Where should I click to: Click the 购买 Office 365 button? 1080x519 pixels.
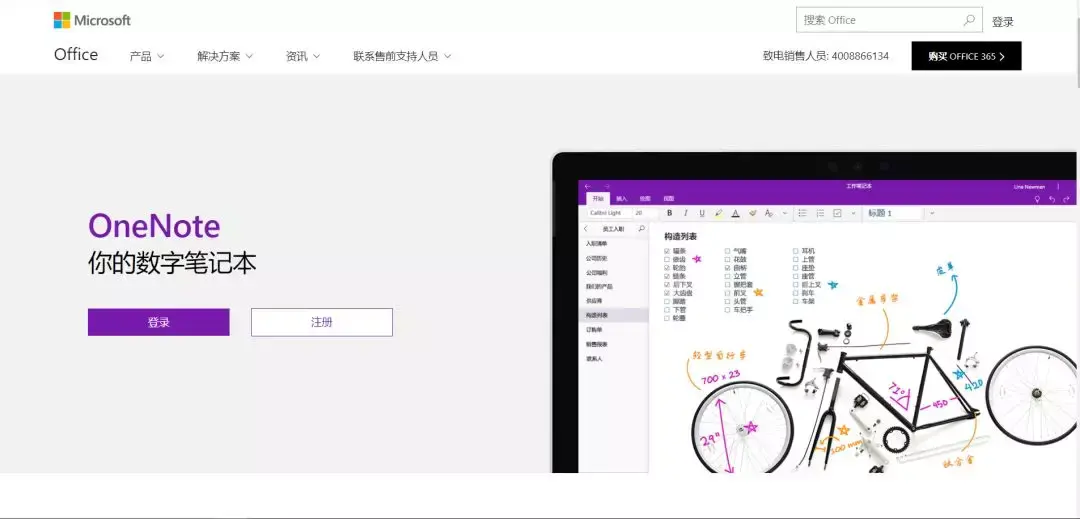[966, 56]
